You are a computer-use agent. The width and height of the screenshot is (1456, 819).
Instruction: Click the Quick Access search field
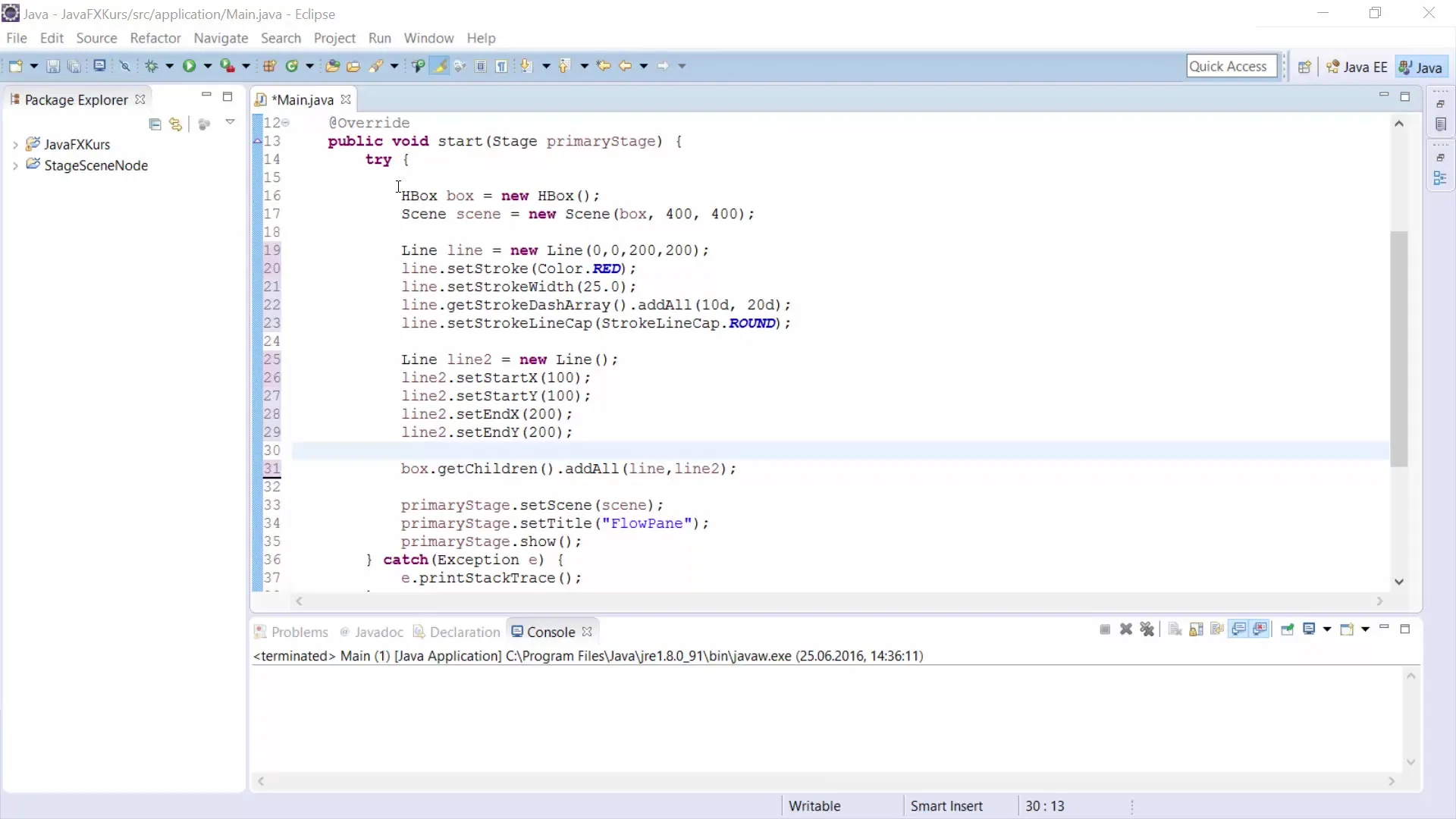click(1232, 66)
